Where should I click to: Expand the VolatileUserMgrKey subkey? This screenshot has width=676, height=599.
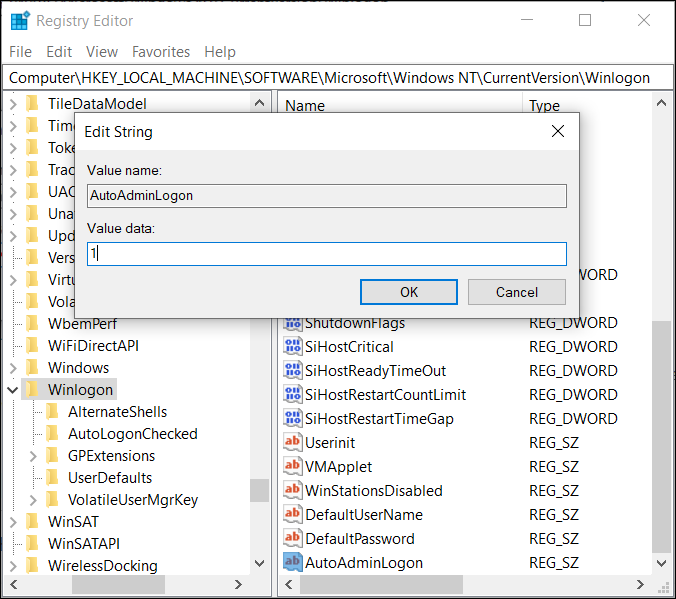33,500
